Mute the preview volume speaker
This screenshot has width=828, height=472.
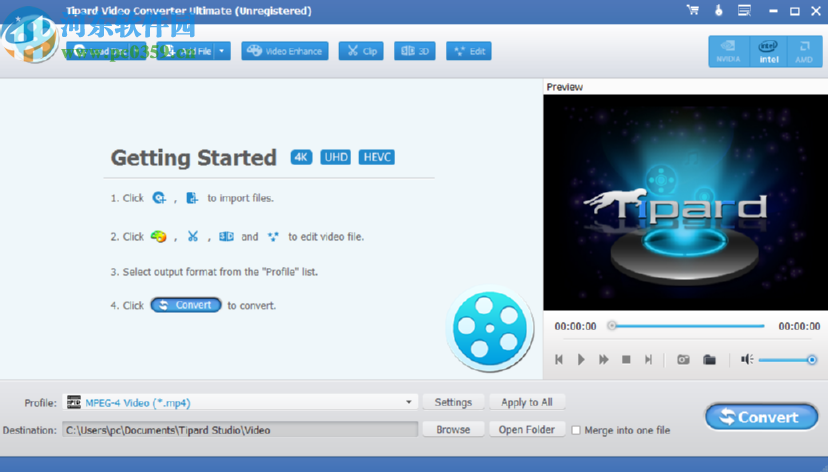(x=747, y=360)
